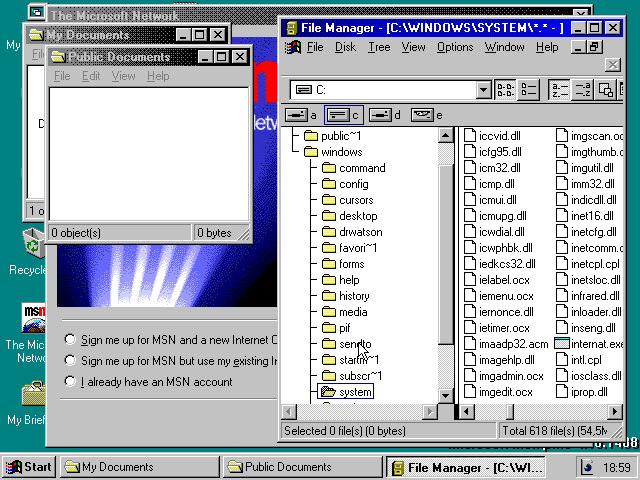Click My Briefcase desktop icon

tap(33, 394)
